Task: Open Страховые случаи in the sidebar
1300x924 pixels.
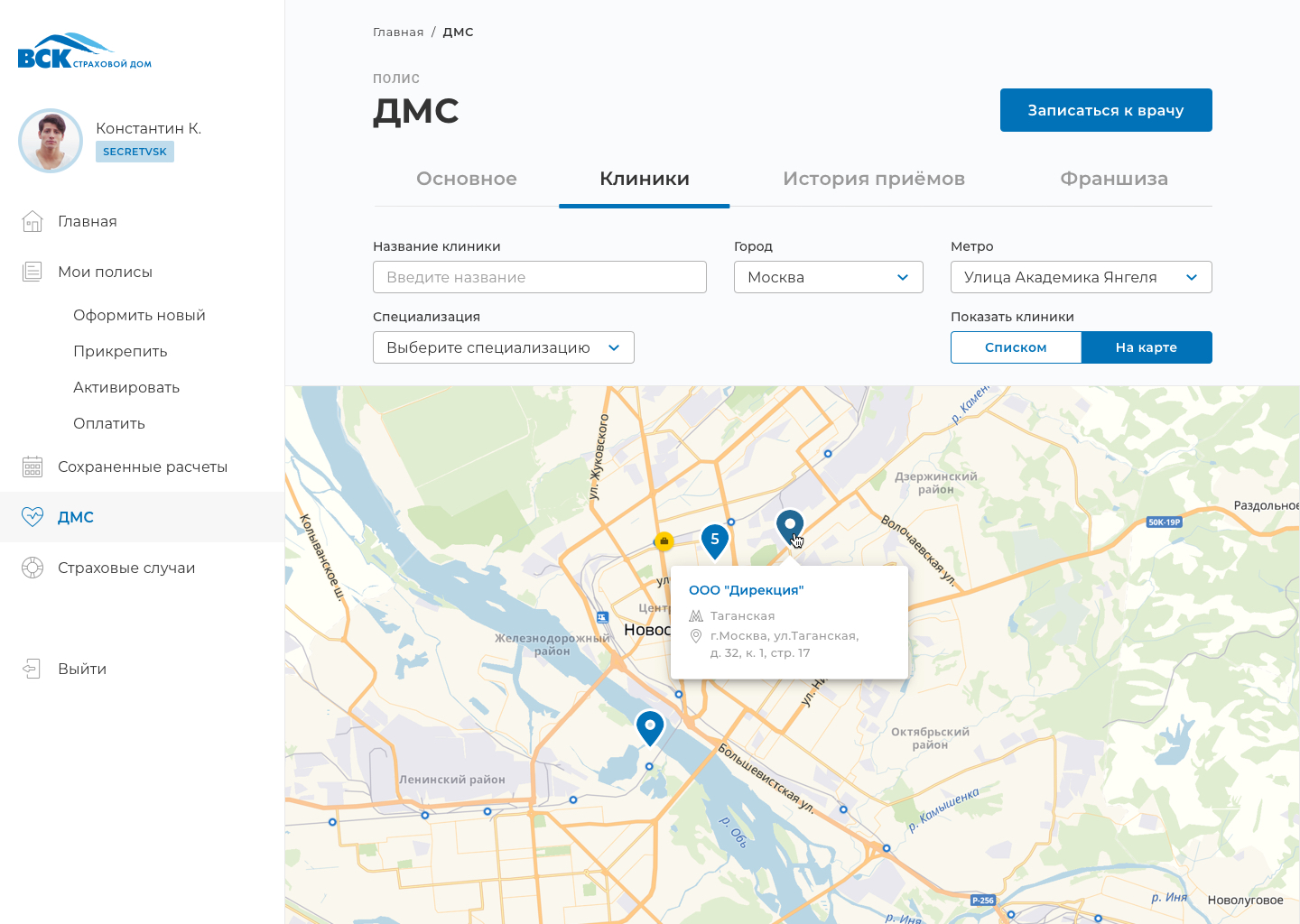Action: pos(126,568)
